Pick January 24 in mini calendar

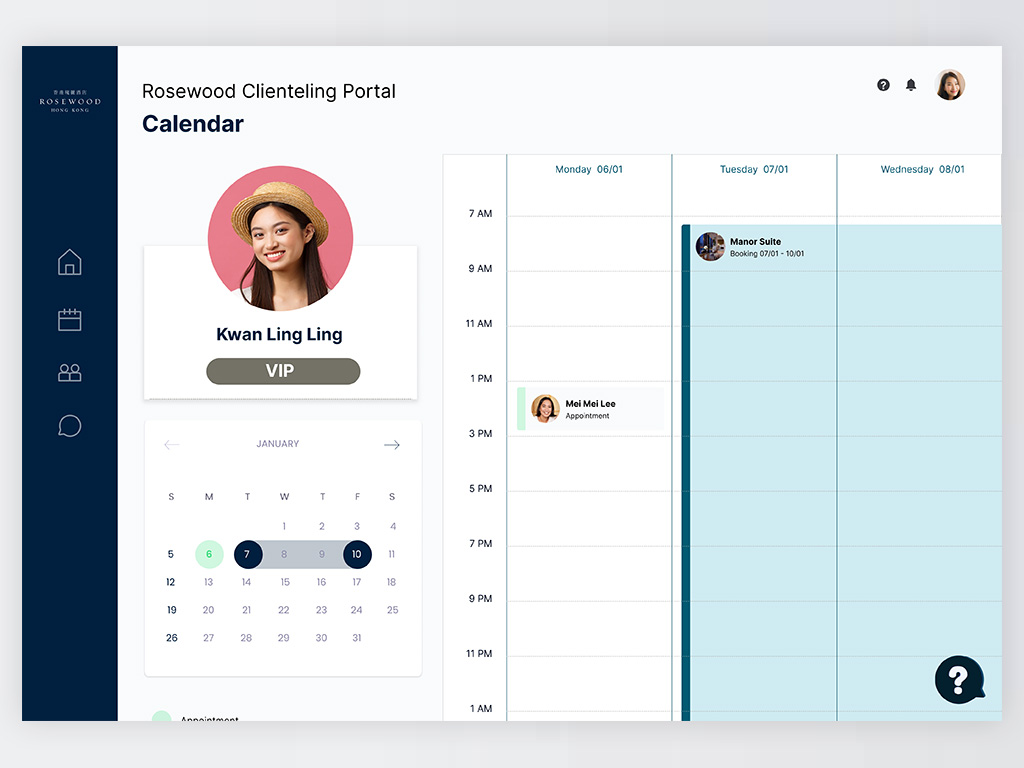[356, 610]
